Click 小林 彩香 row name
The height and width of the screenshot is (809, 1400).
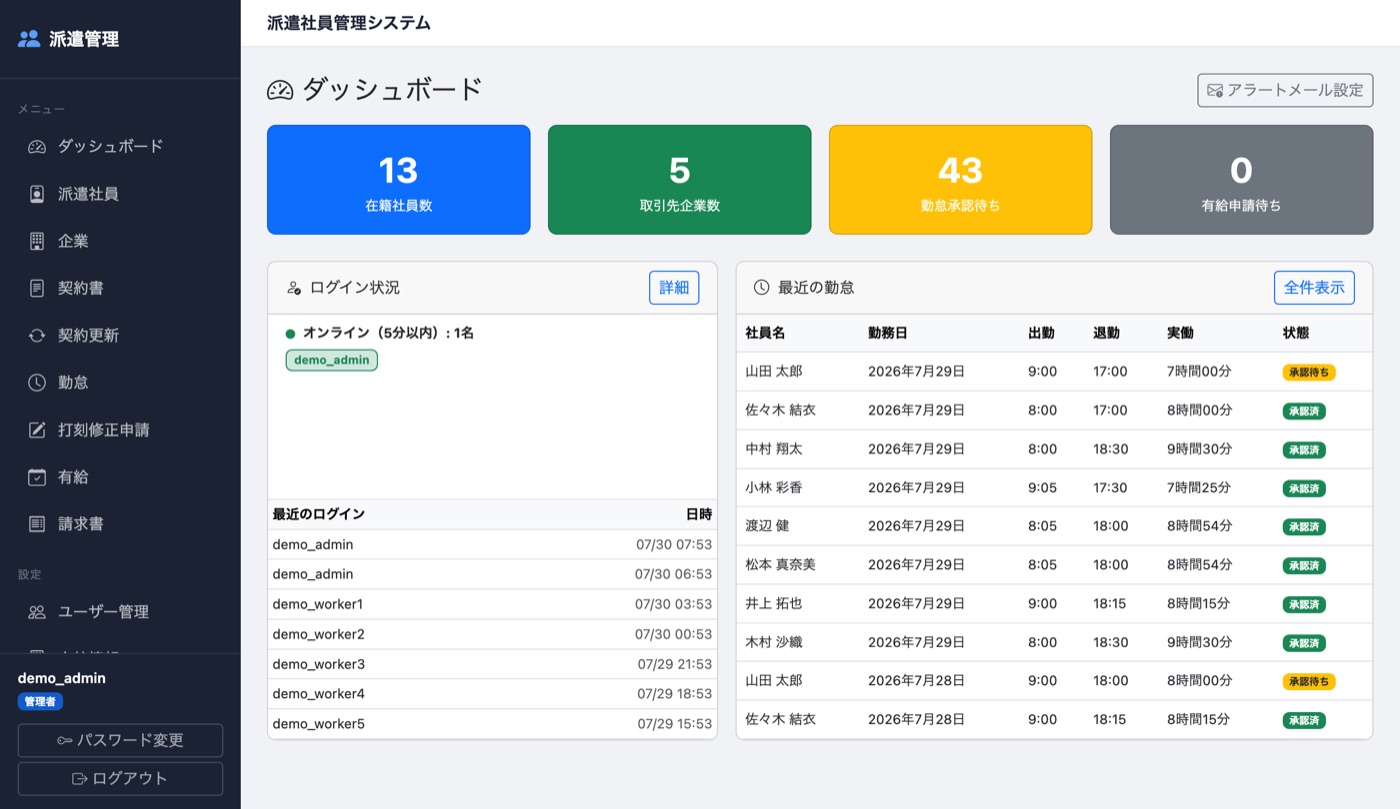point(774,488)
